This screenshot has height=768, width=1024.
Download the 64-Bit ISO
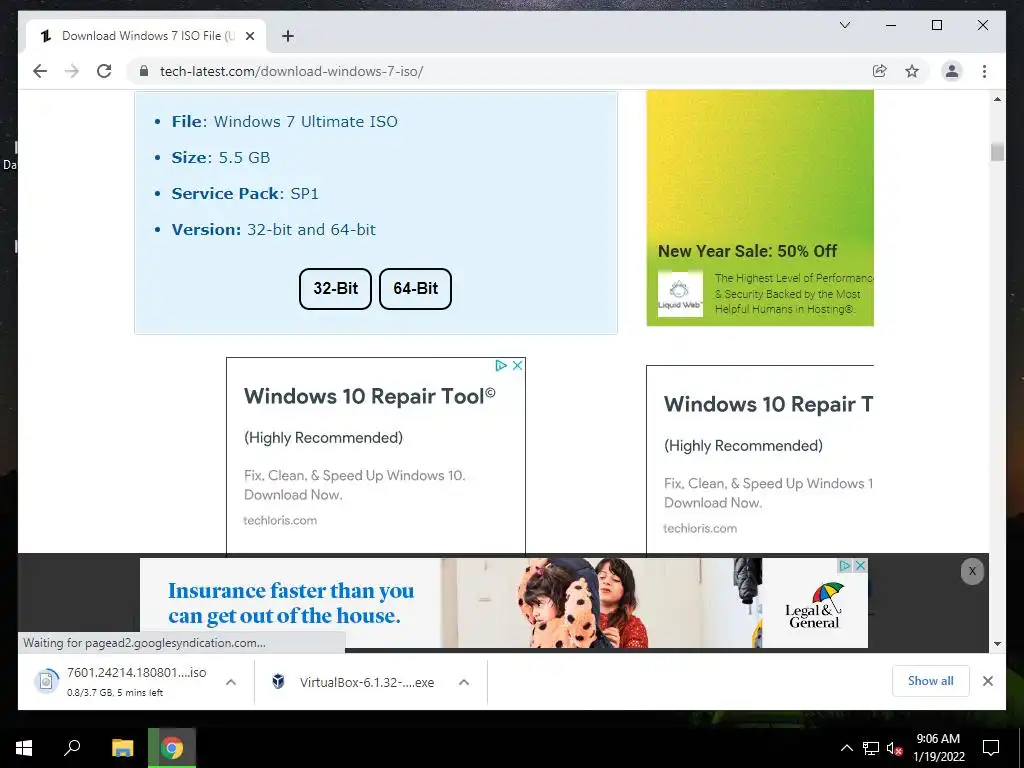(x=415, y=289)
